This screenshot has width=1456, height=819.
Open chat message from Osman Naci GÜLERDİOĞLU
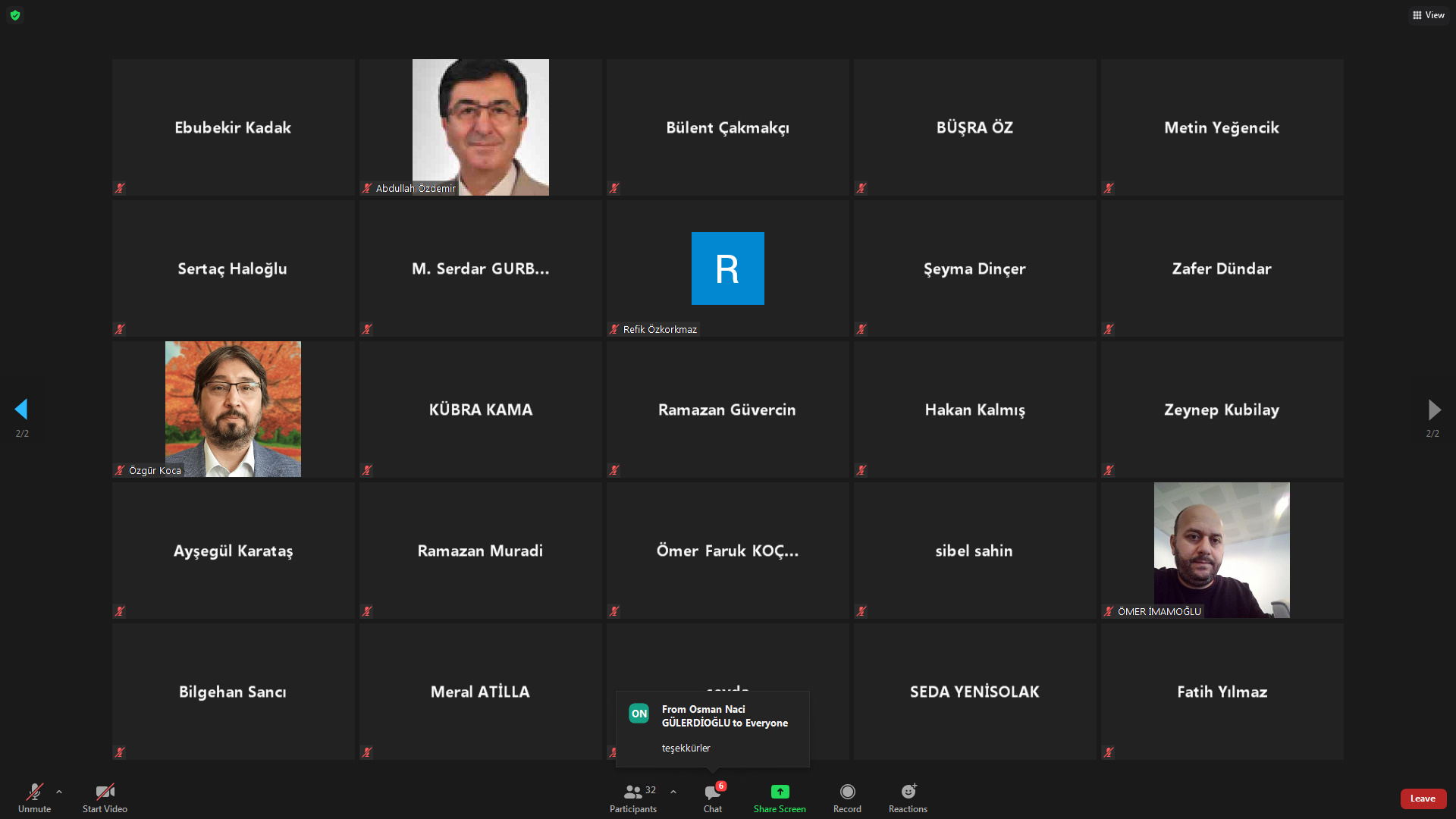[712, 728]
